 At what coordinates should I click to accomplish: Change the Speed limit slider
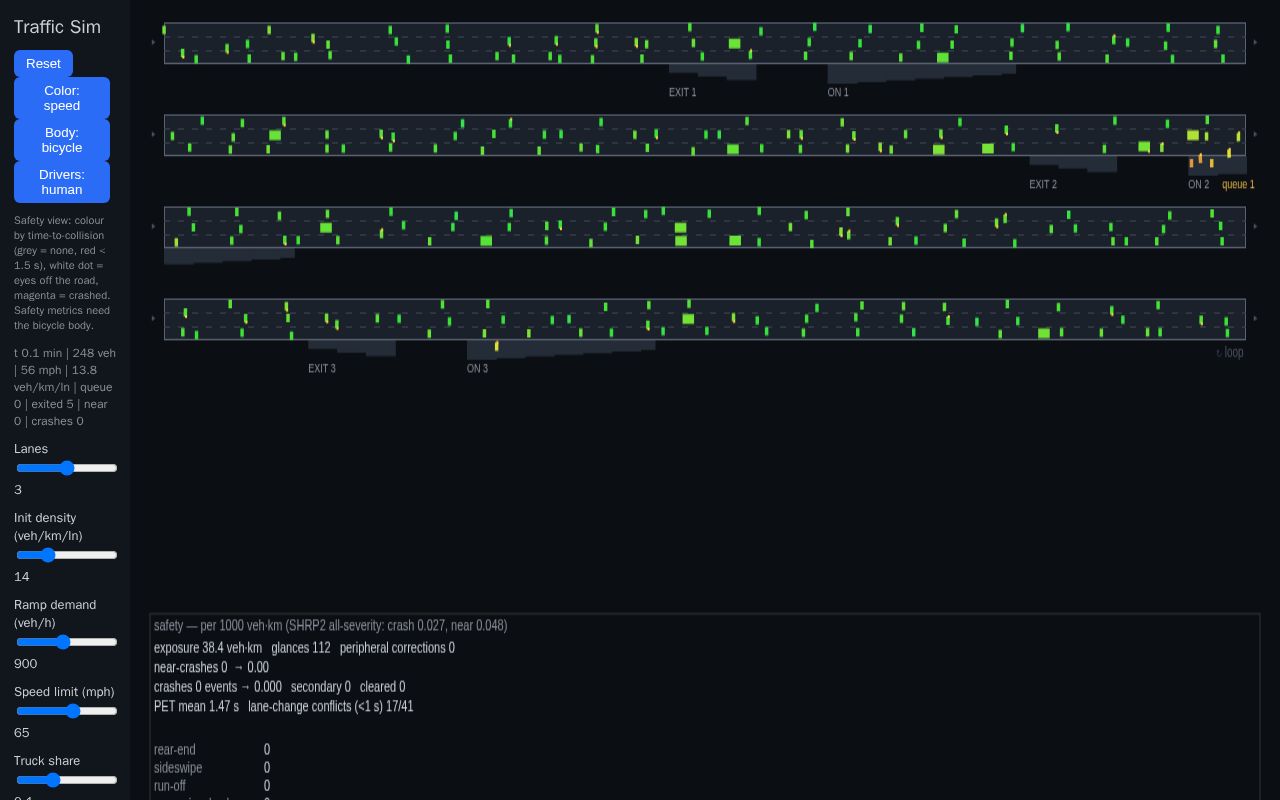coord(67,711)
